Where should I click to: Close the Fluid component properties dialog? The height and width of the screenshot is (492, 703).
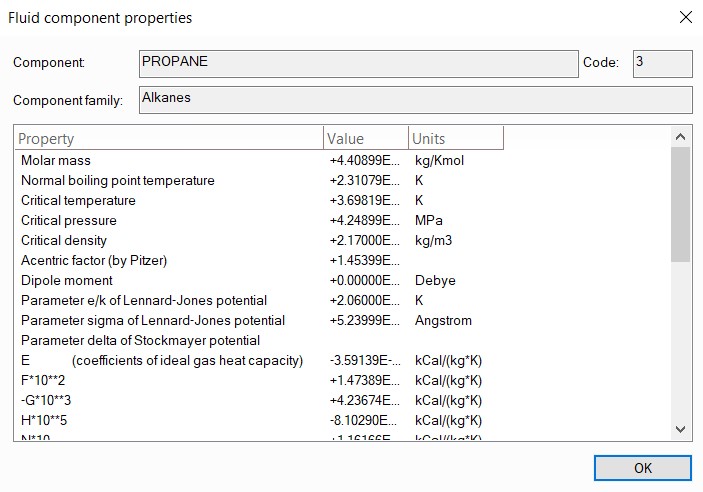click(685, 17)
